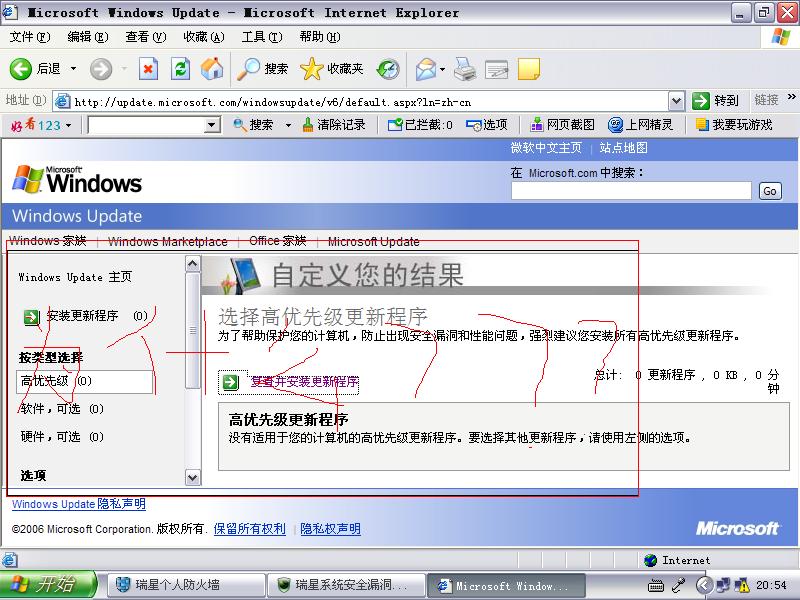Click the Microsoft.com search input box
This screenshot has width=800, height=600.
(631, 191)
